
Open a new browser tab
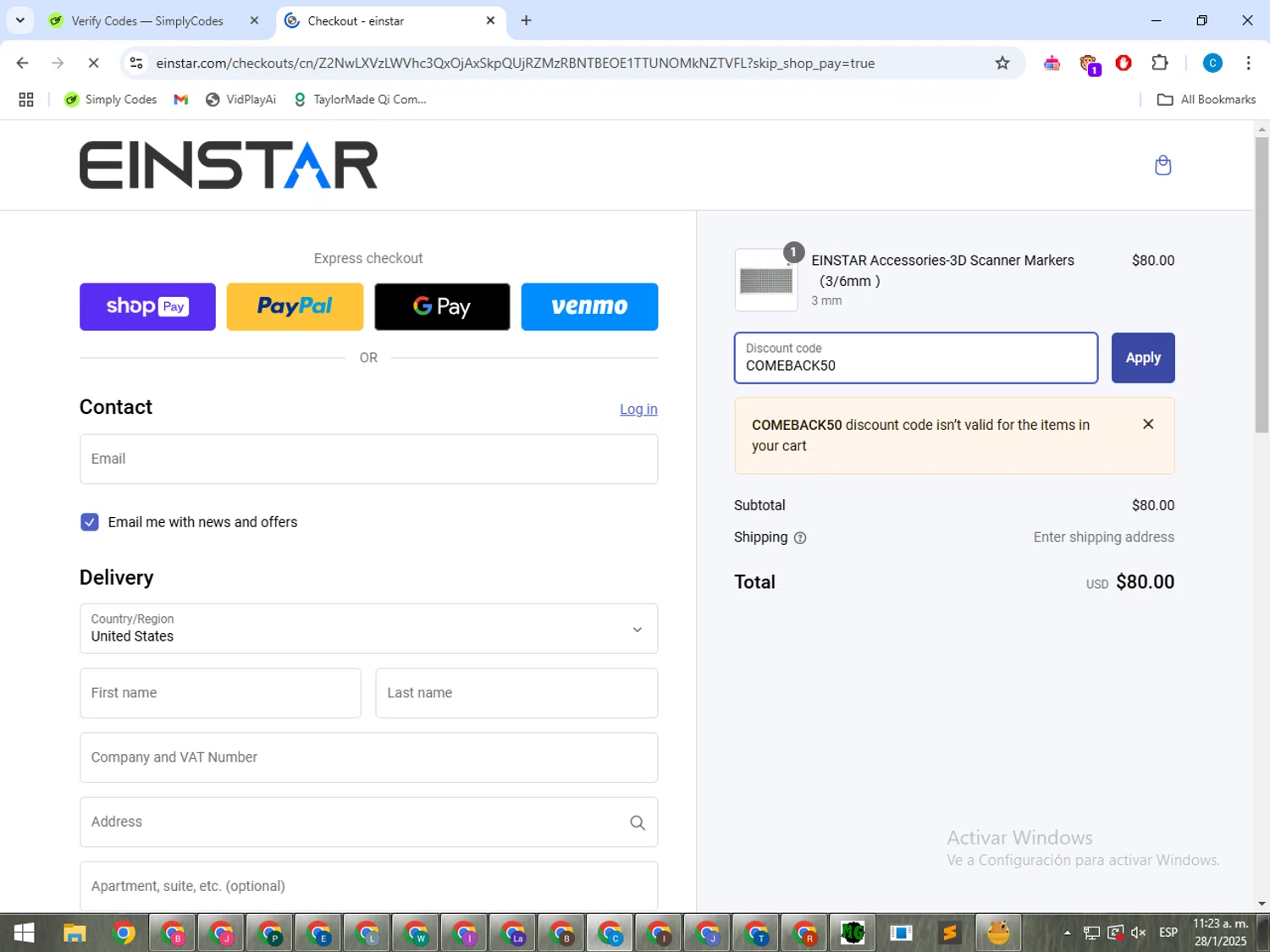click(x=526, y=21)
